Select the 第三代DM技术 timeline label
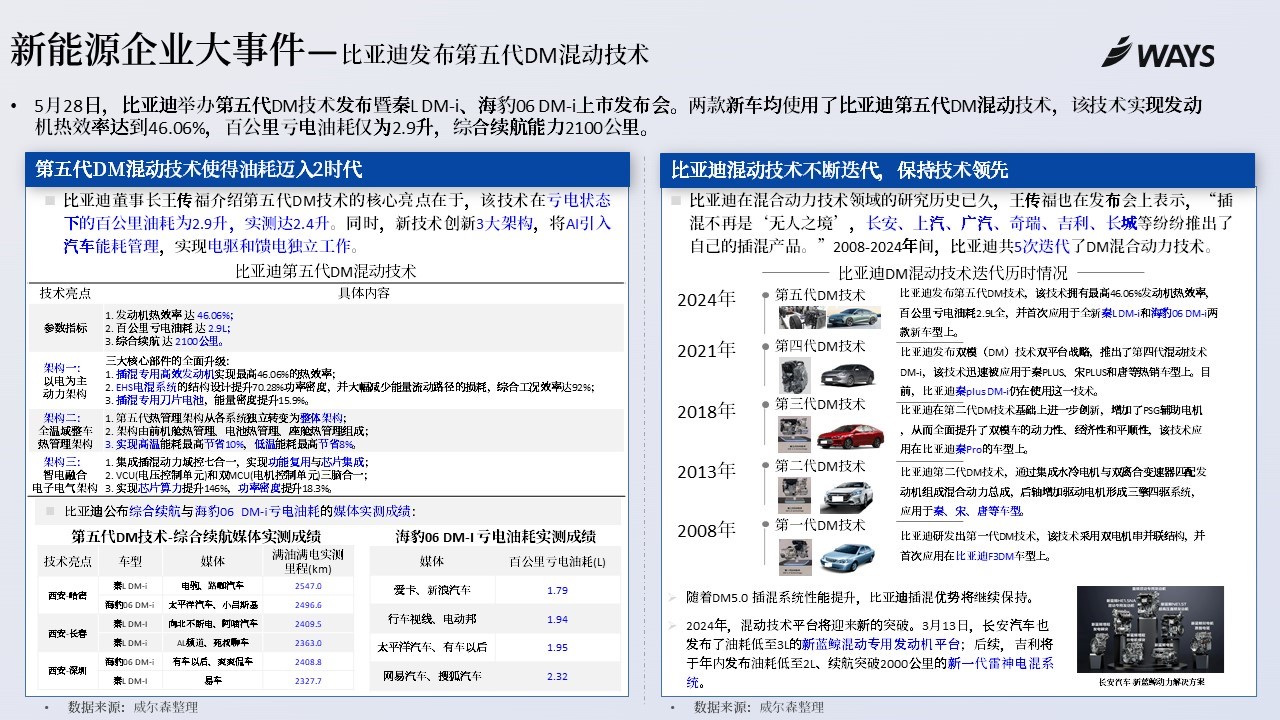1280x720 pixels. [820, 404]
